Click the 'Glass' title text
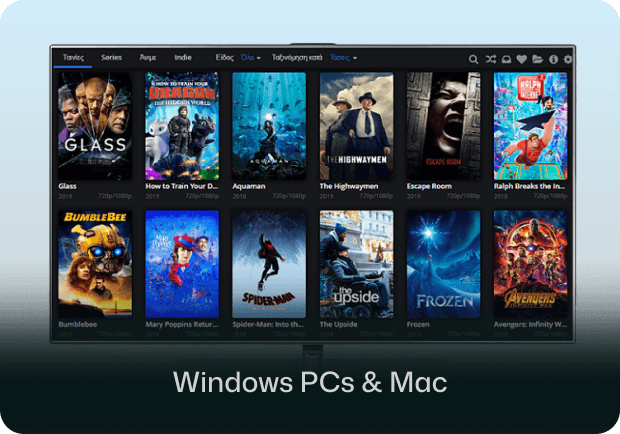 pos(67,186)
